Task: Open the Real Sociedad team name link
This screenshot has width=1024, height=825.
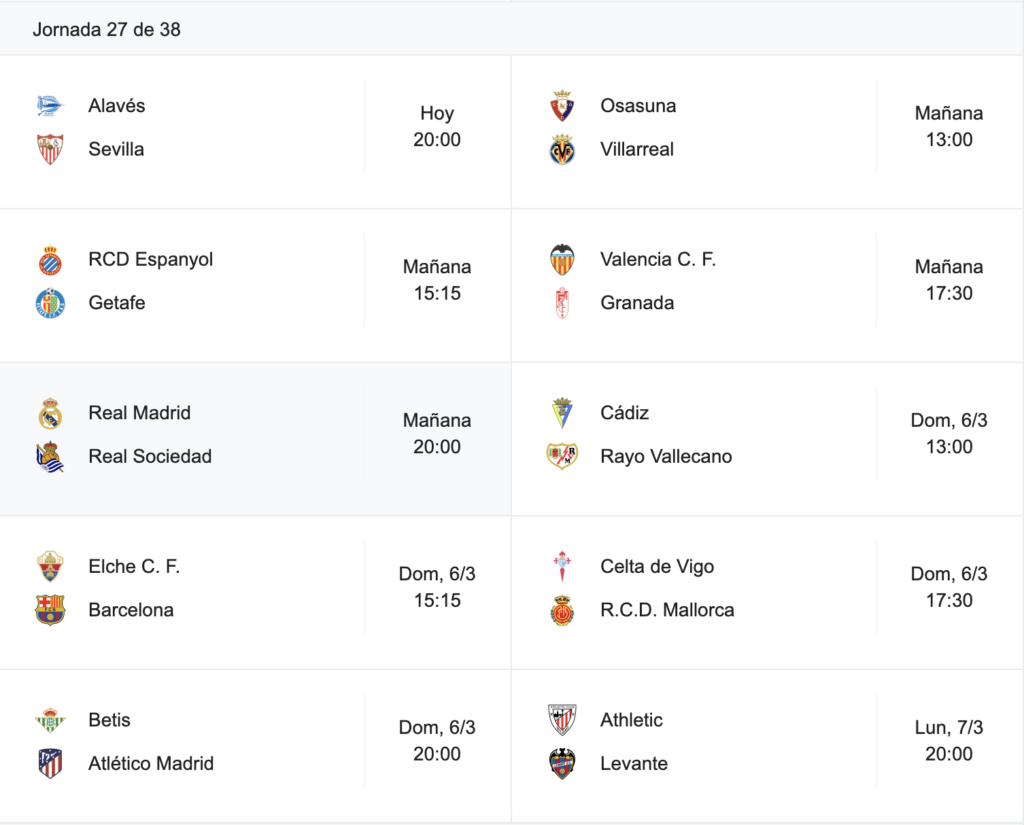Action: tap(150, 456)
